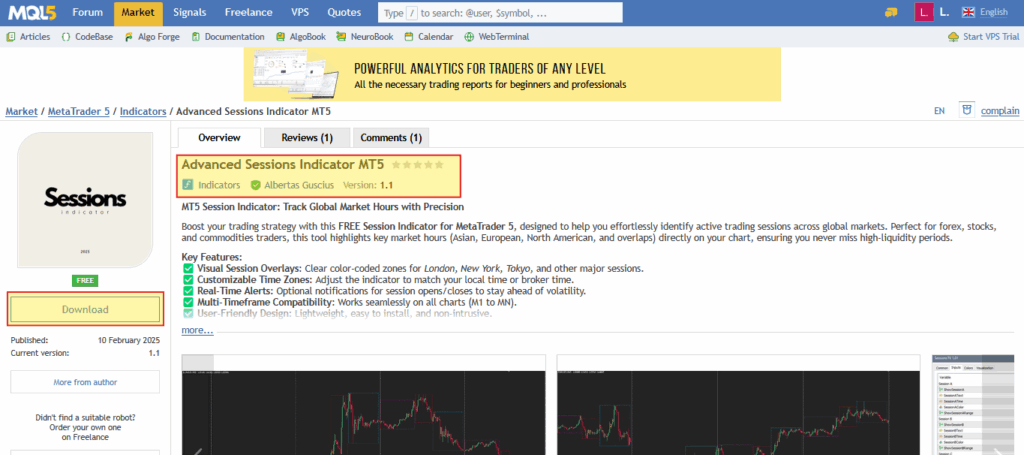
Task: Click the complain flag icon
Action: (x=966, y=110)
